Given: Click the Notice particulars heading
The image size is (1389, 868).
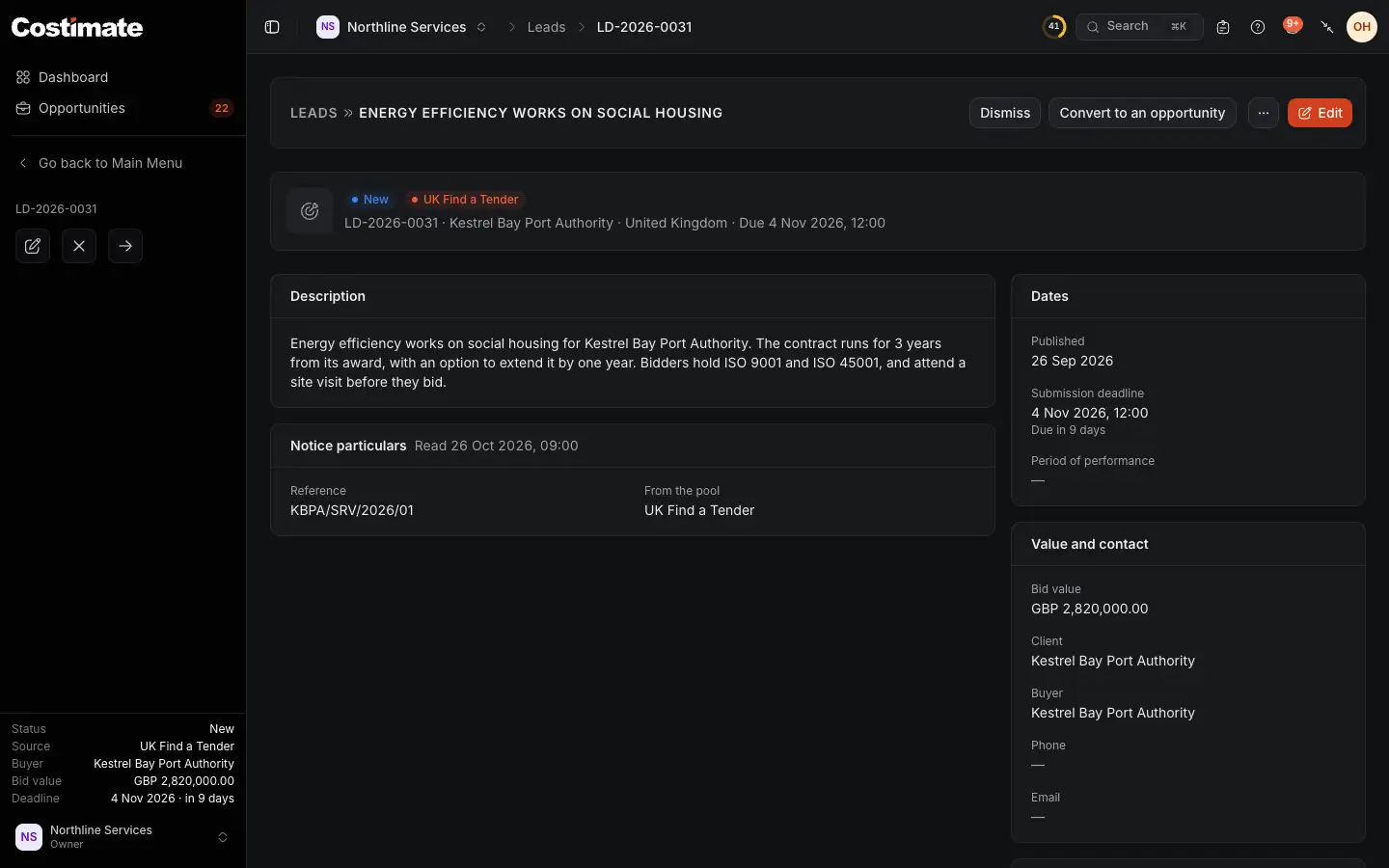Looking at the screenshot, I should pos(348,446).
